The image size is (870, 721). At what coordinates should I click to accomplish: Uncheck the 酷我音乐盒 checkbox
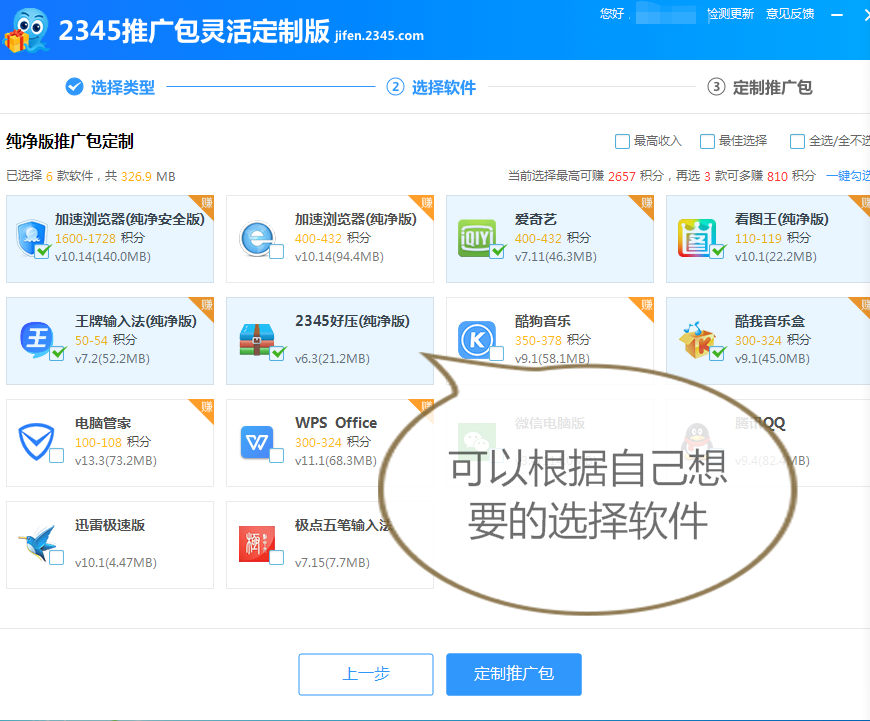(x=717, y=353)
